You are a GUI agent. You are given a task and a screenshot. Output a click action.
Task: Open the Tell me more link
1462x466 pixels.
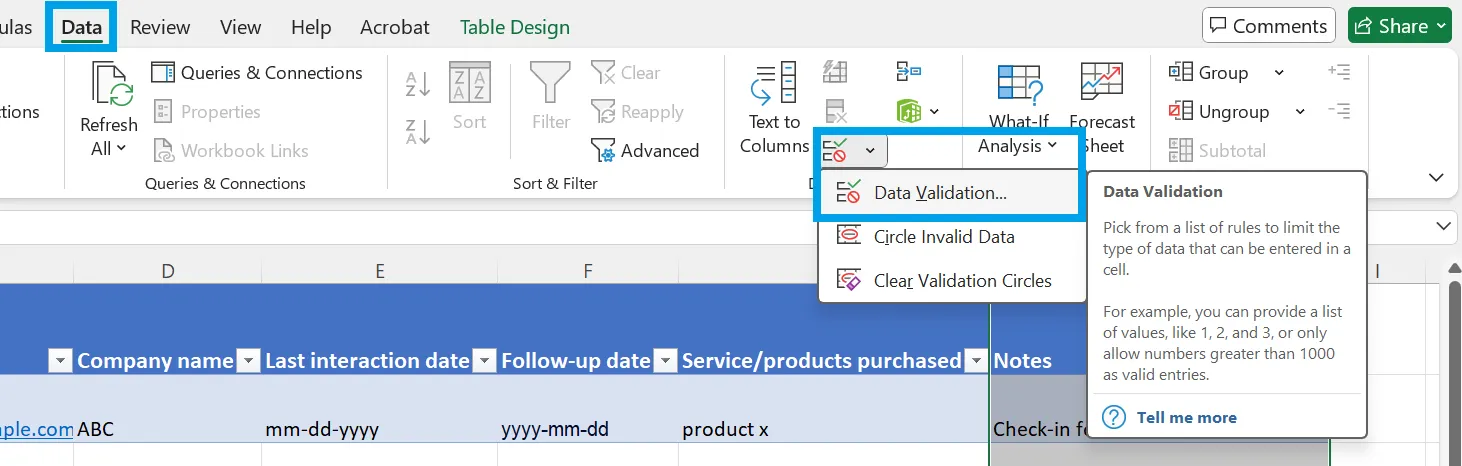point(1186,417)
